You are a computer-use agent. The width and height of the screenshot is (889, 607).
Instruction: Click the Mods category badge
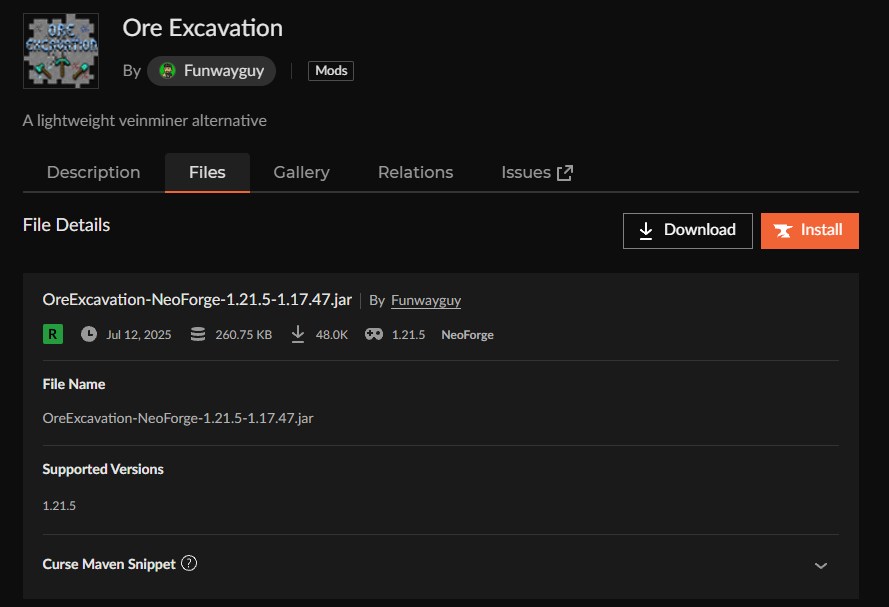[330, 70]
